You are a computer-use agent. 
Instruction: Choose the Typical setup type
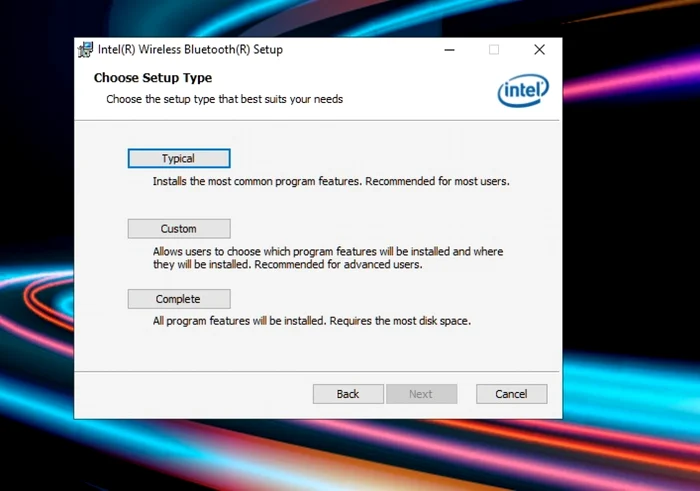coord(179,158)
